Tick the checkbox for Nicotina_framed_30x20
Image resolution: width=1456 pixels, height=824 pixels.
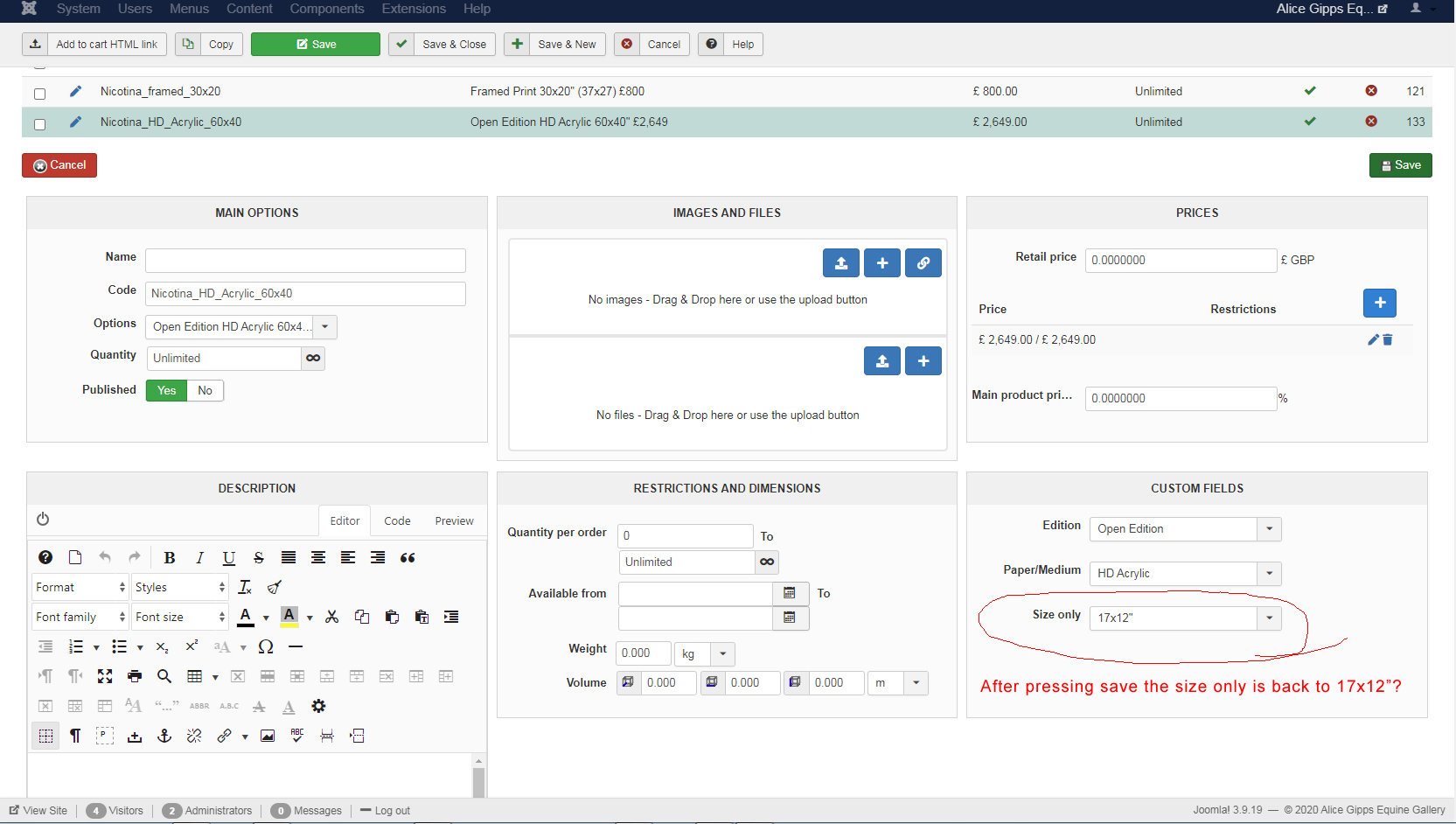(39, 94)
